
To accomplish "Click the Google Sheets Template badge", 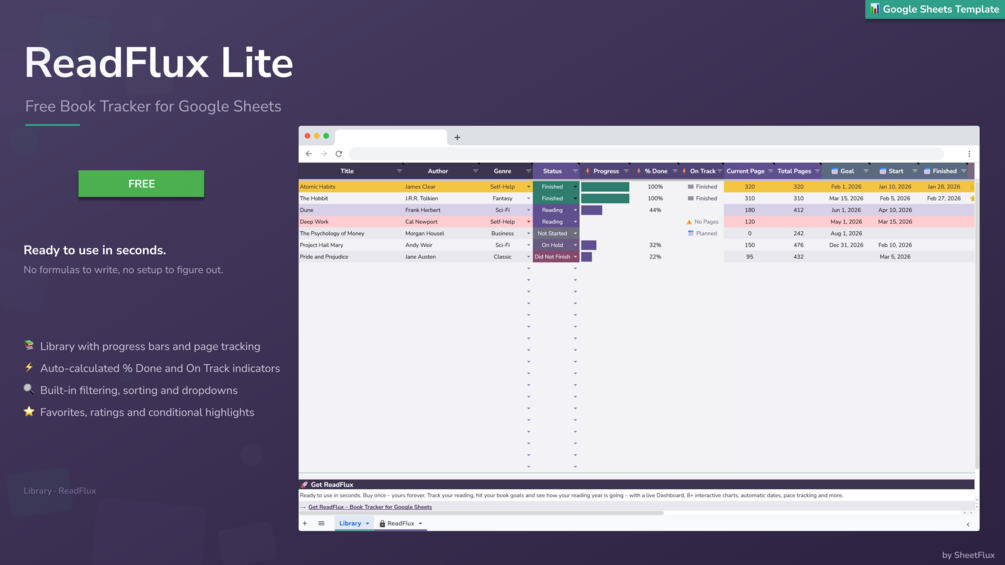I will (x=935, y=9).
